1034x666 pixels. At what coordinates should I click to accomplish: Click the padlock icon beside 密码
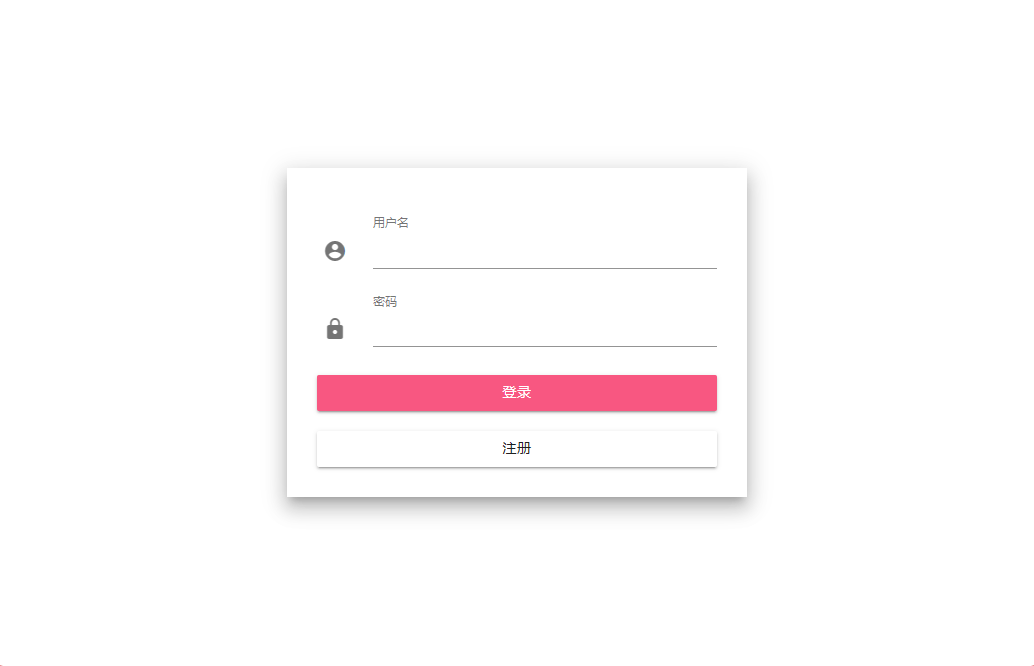point(335,329)
